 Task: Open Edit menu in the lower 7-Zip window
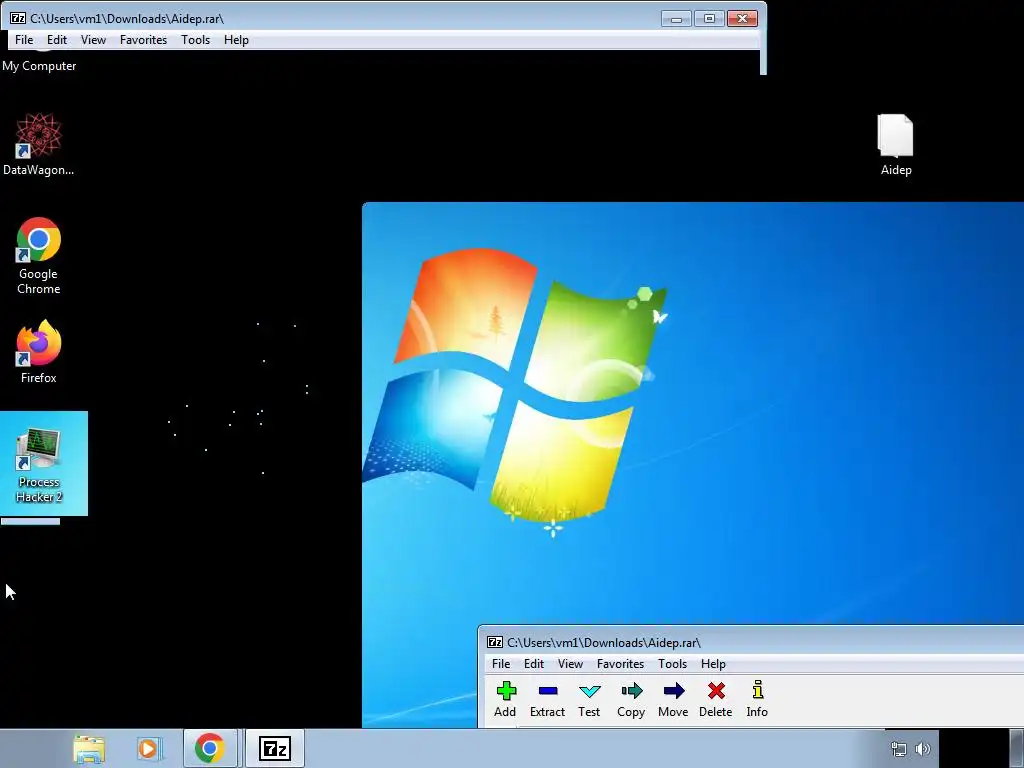[x=534, y=664]
